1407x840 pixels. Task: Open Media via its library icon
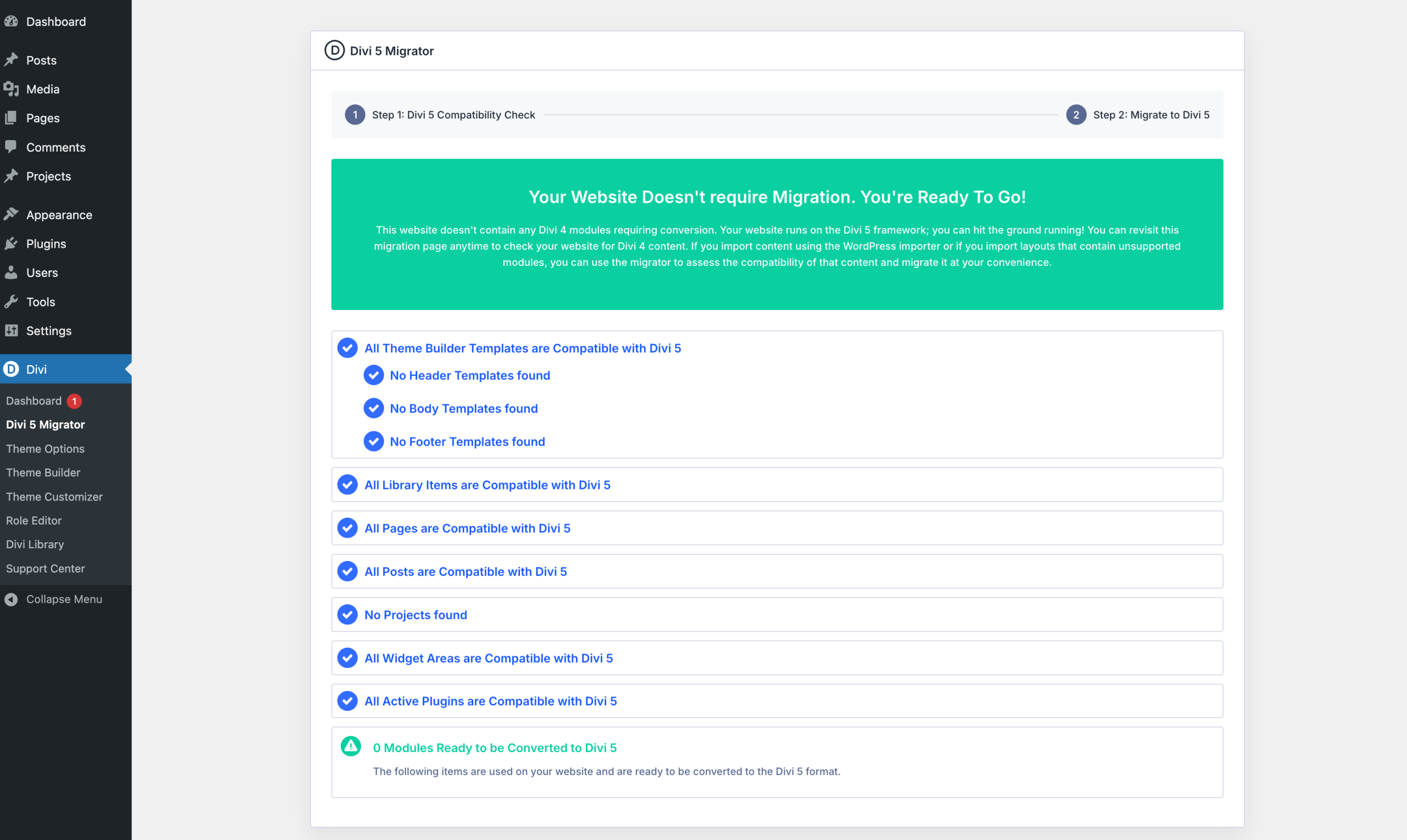[12, 89]
